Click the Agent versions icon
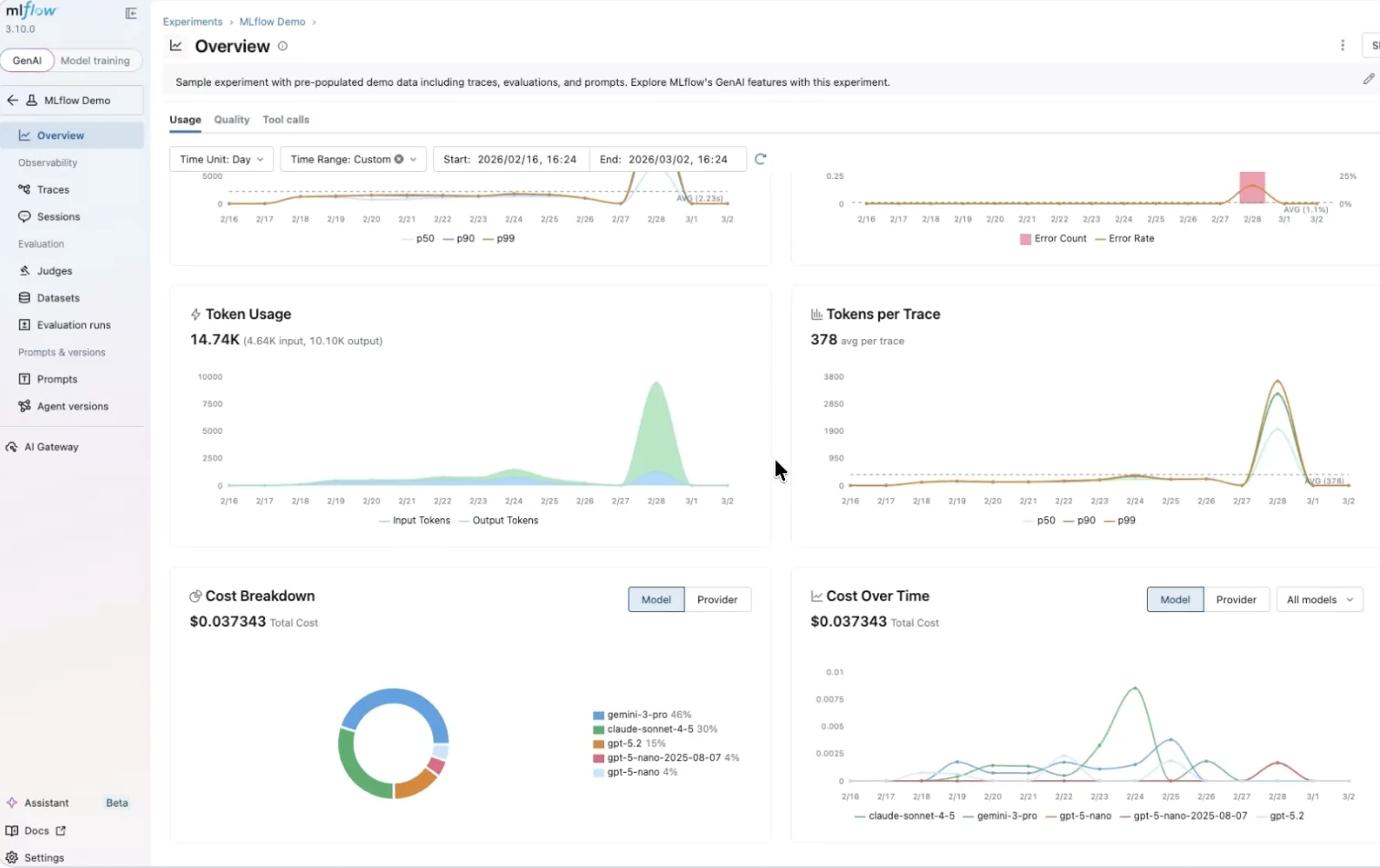Image resolution: width=1380 pixels, height=868 pixels. (x=25, y=407)
